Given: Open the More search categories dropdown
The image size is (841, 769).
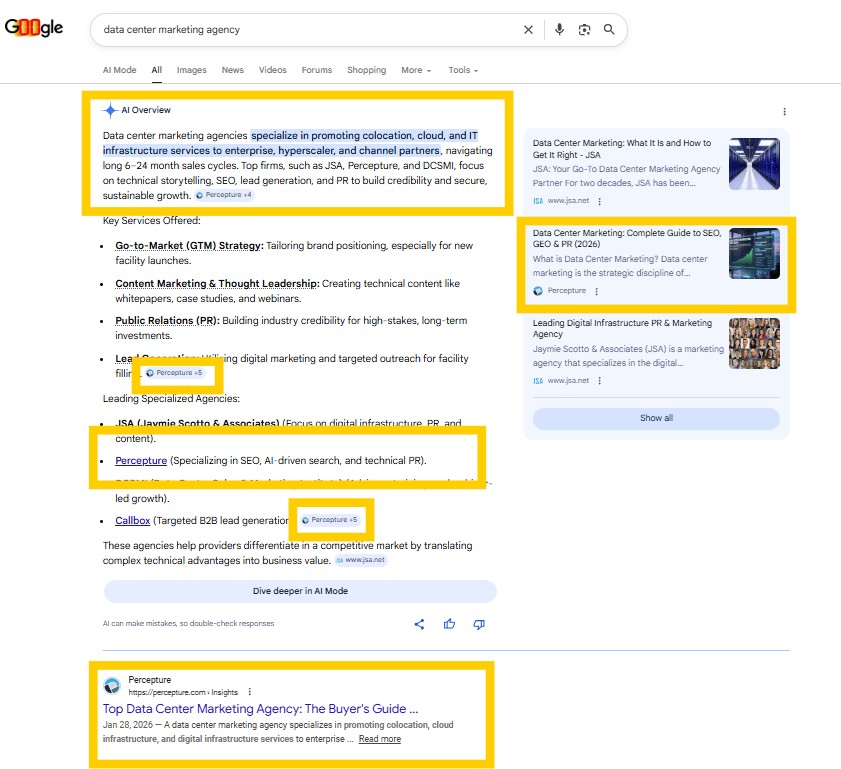Looking at the screenshot, I should [x=416, y=70].
